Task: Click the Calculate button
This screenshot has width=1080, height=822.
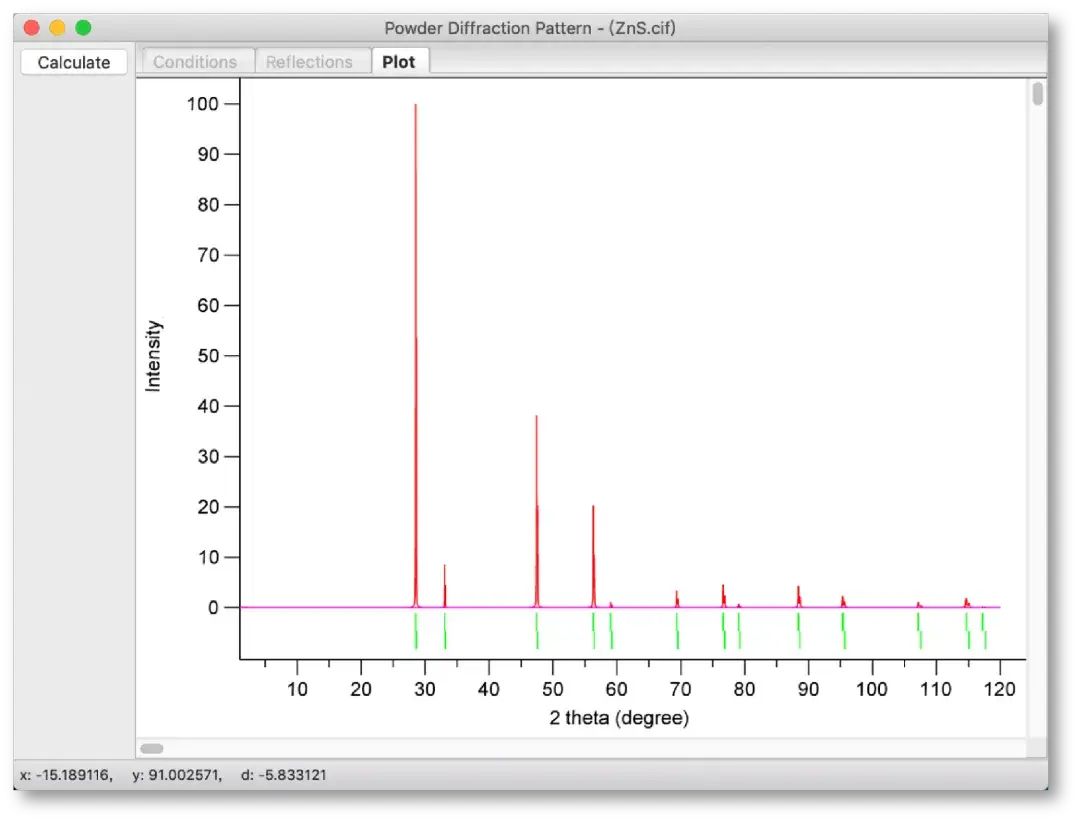Action: pyautogui.click(x=74, y=62)
